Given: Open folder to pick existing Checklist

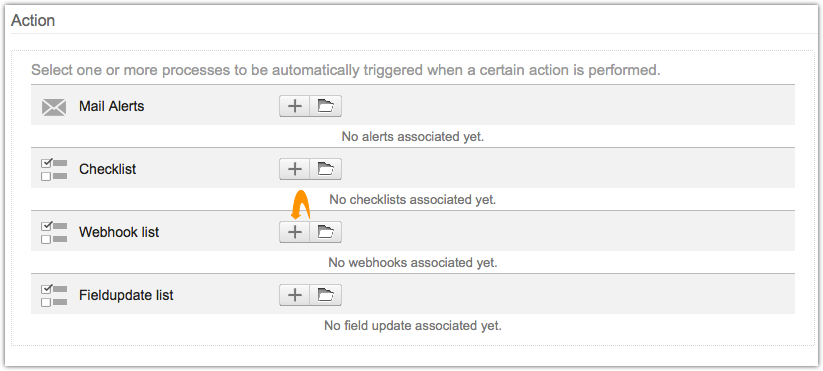Looking at the screenshot, I should tap(326, 169).
